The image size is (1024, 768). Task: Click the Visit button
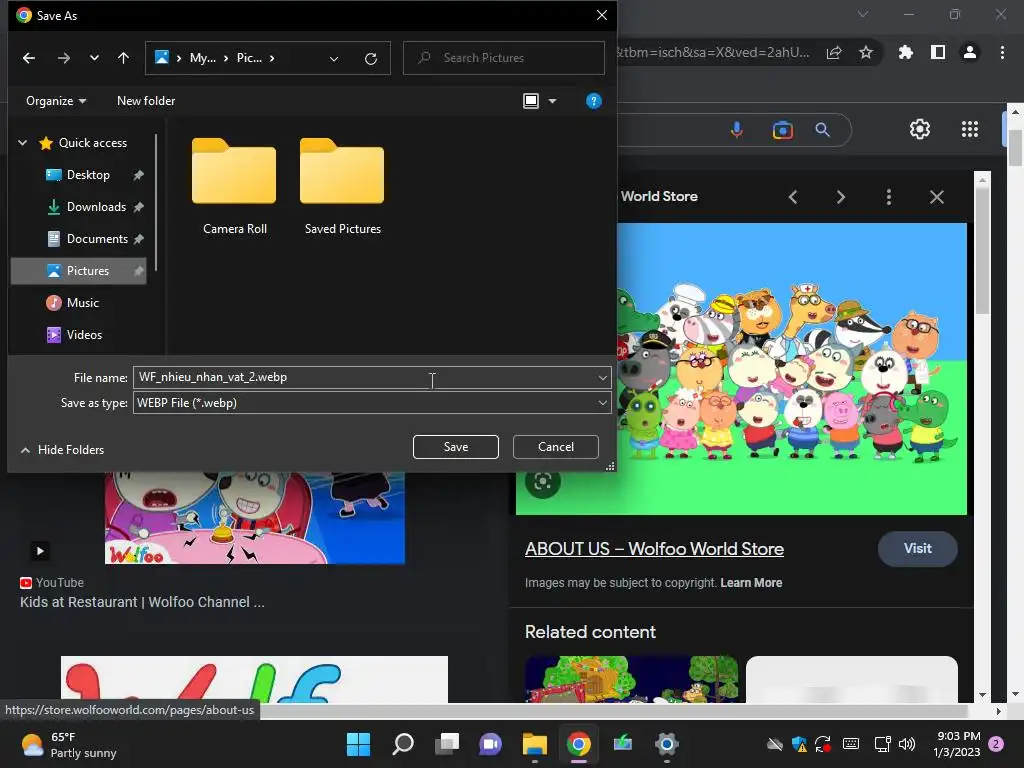(x=918, y=549)
